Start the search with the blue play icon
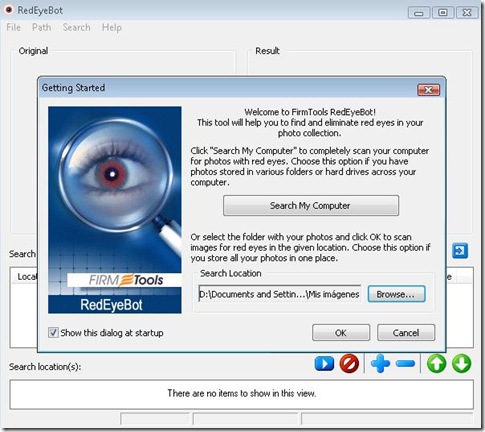The image size is (485, 432). tap(324, 363)
